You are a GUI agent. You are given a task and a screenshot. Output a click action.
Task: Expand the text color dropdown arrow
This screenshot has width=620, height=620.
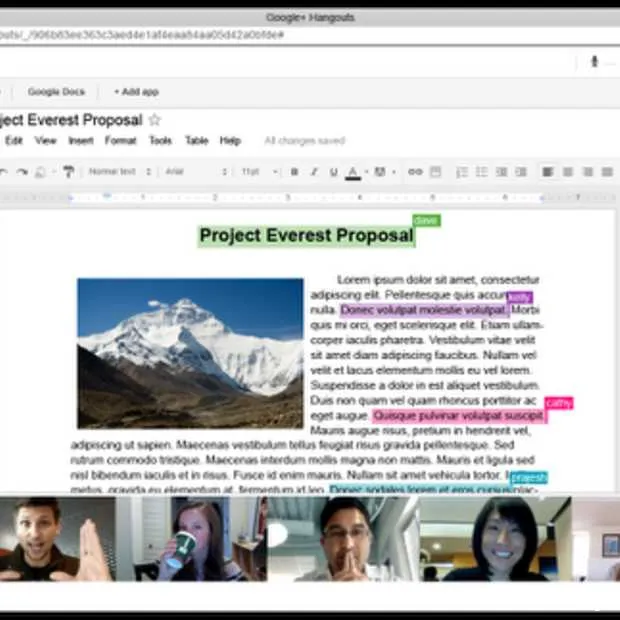point(367,172)
